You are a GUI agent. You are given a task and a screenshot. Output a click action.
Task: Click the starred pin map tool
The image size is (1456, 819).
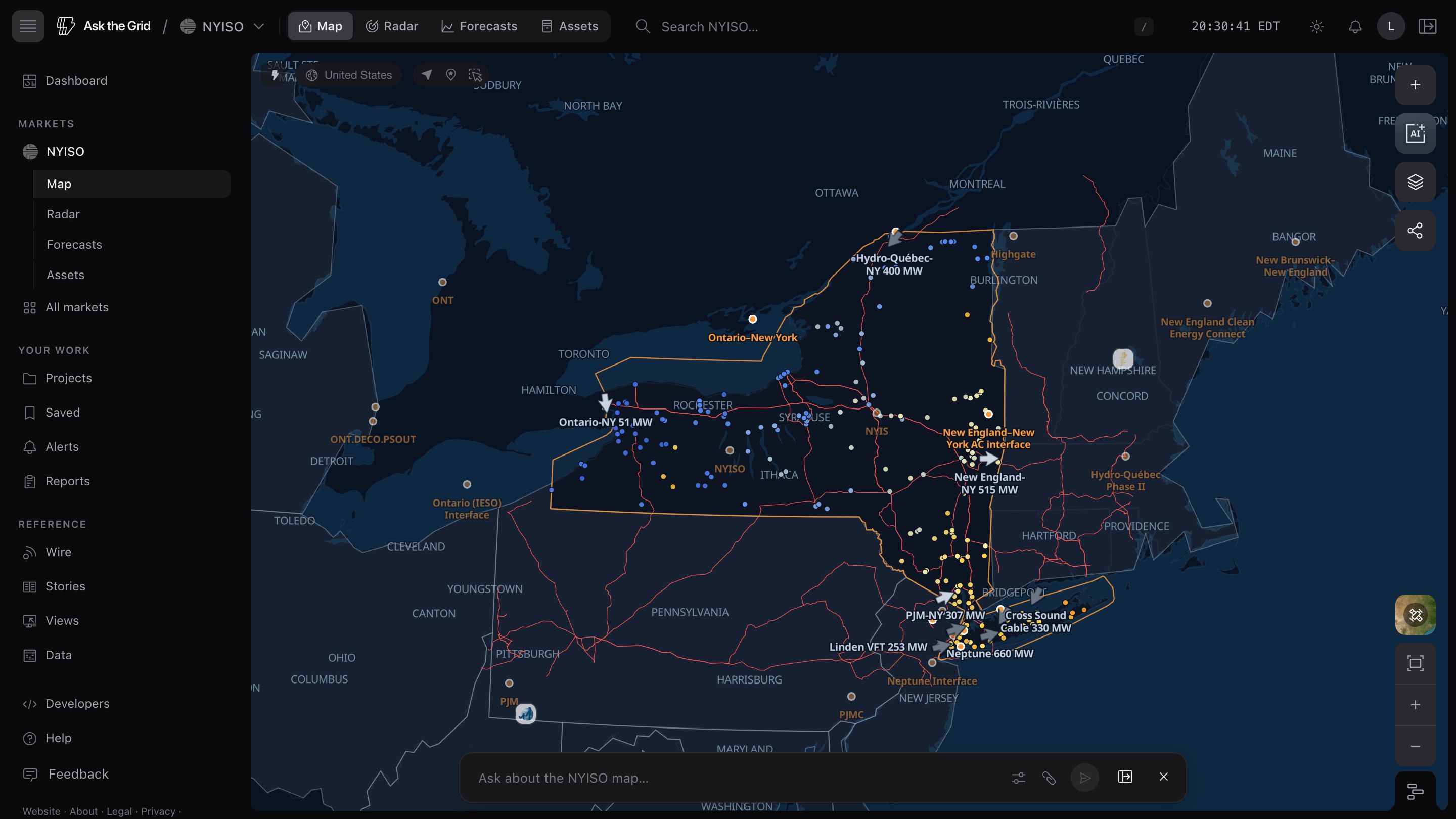pyautogui.click(x=451, y=75)
